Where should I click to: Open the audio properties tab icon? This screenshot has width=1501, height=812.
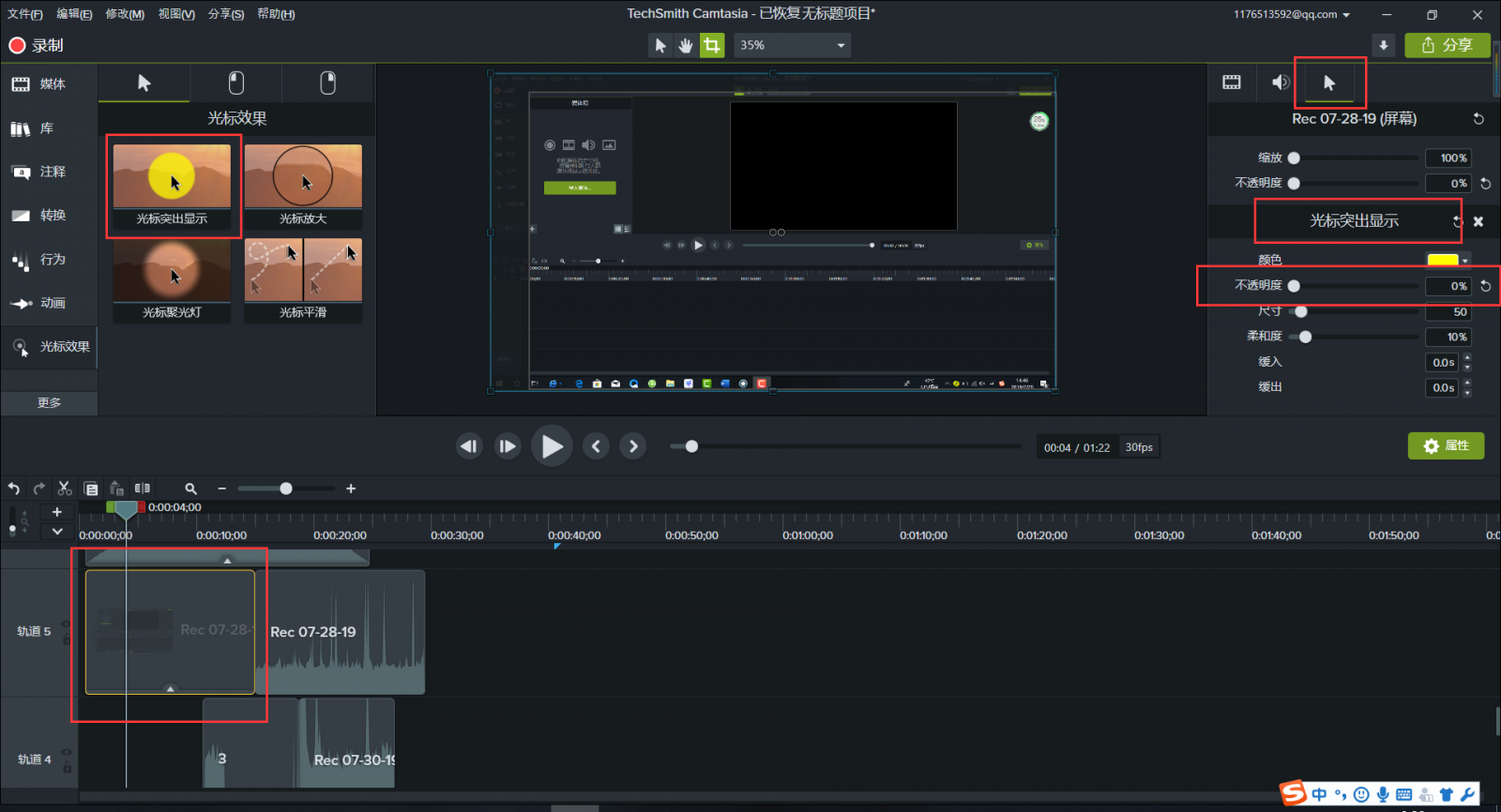click(1280, 83)
